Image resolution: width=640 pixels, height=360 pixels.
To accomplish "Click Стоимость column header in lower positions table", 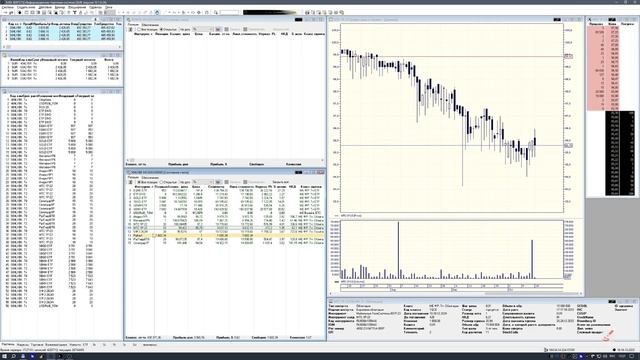I will coord(216,187).
